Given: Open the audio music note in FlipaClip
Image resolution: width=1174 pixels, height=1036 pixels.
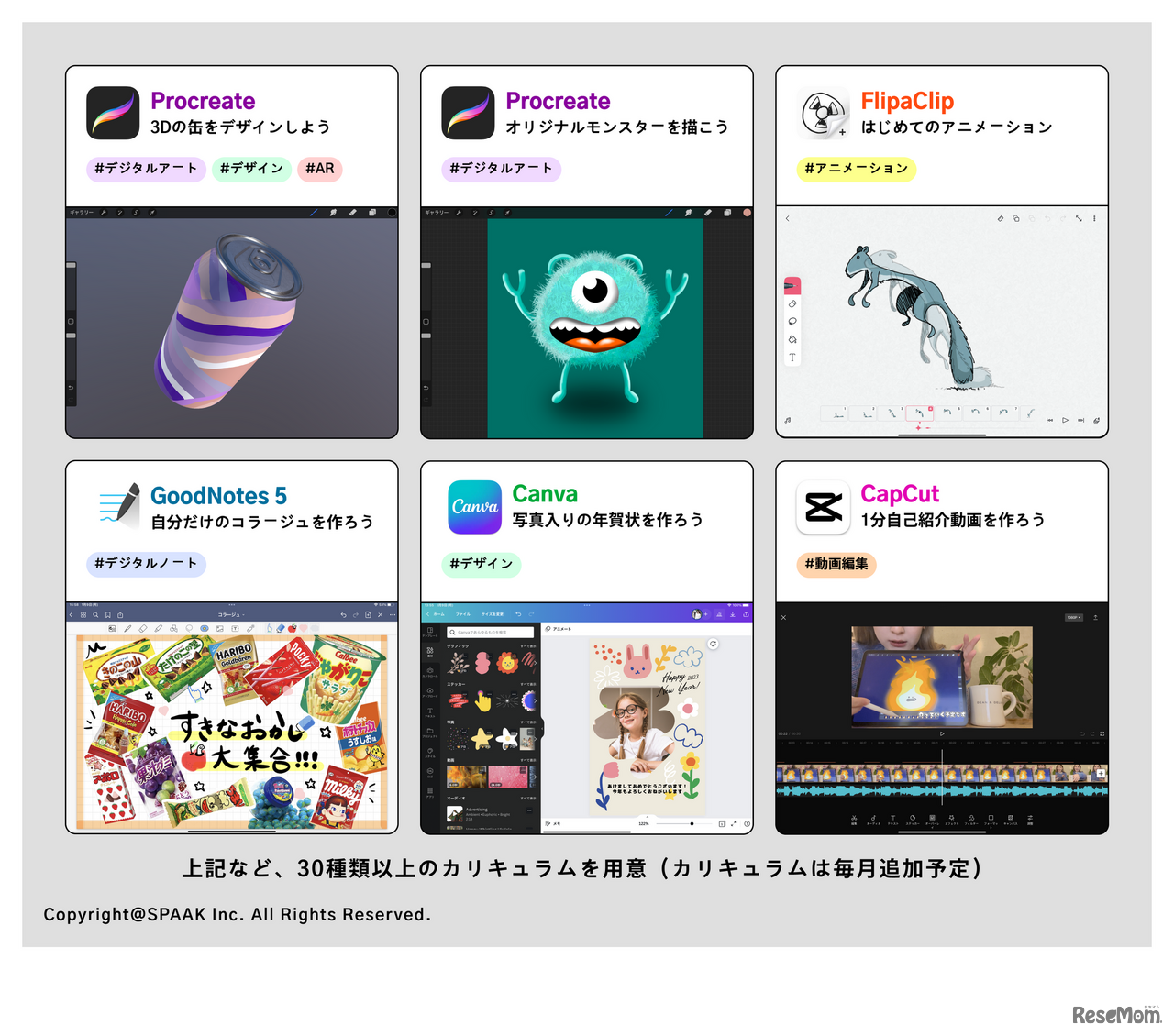Looking at the screenshot, I should (788, 420).
